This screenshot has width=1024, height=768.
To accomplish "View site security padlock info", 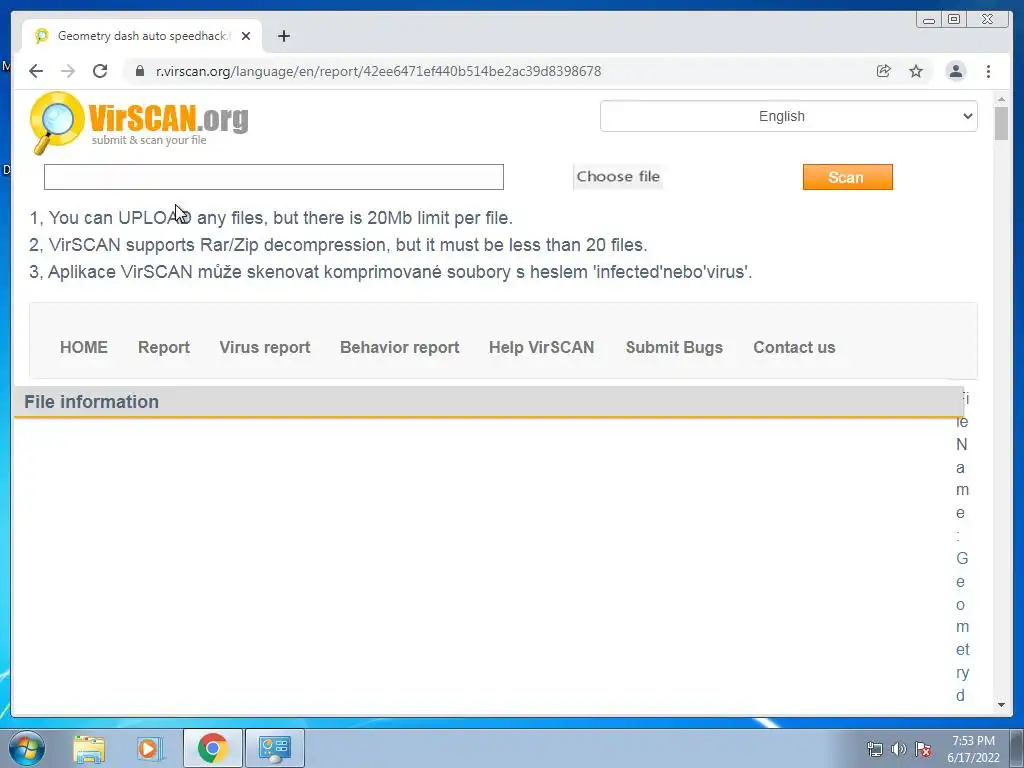I will click(x=140, y=71).
